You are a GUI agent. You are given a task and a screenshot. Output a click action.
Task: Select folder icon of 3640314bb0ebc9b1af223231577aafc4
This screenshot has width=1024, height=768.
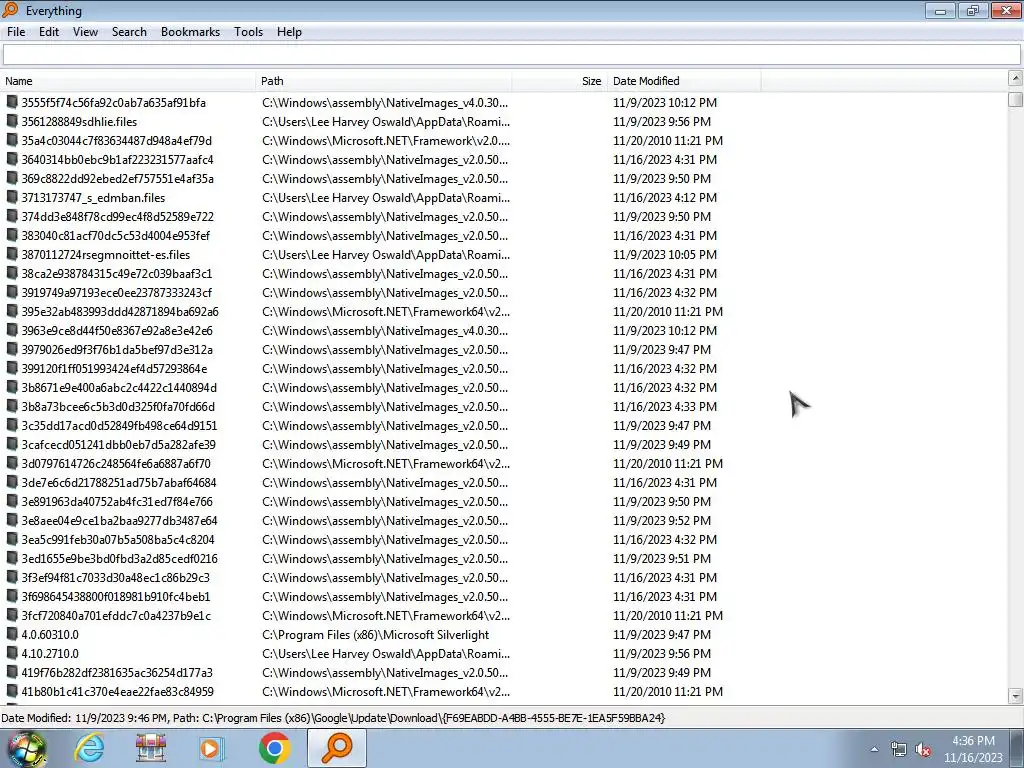(12, 159)
